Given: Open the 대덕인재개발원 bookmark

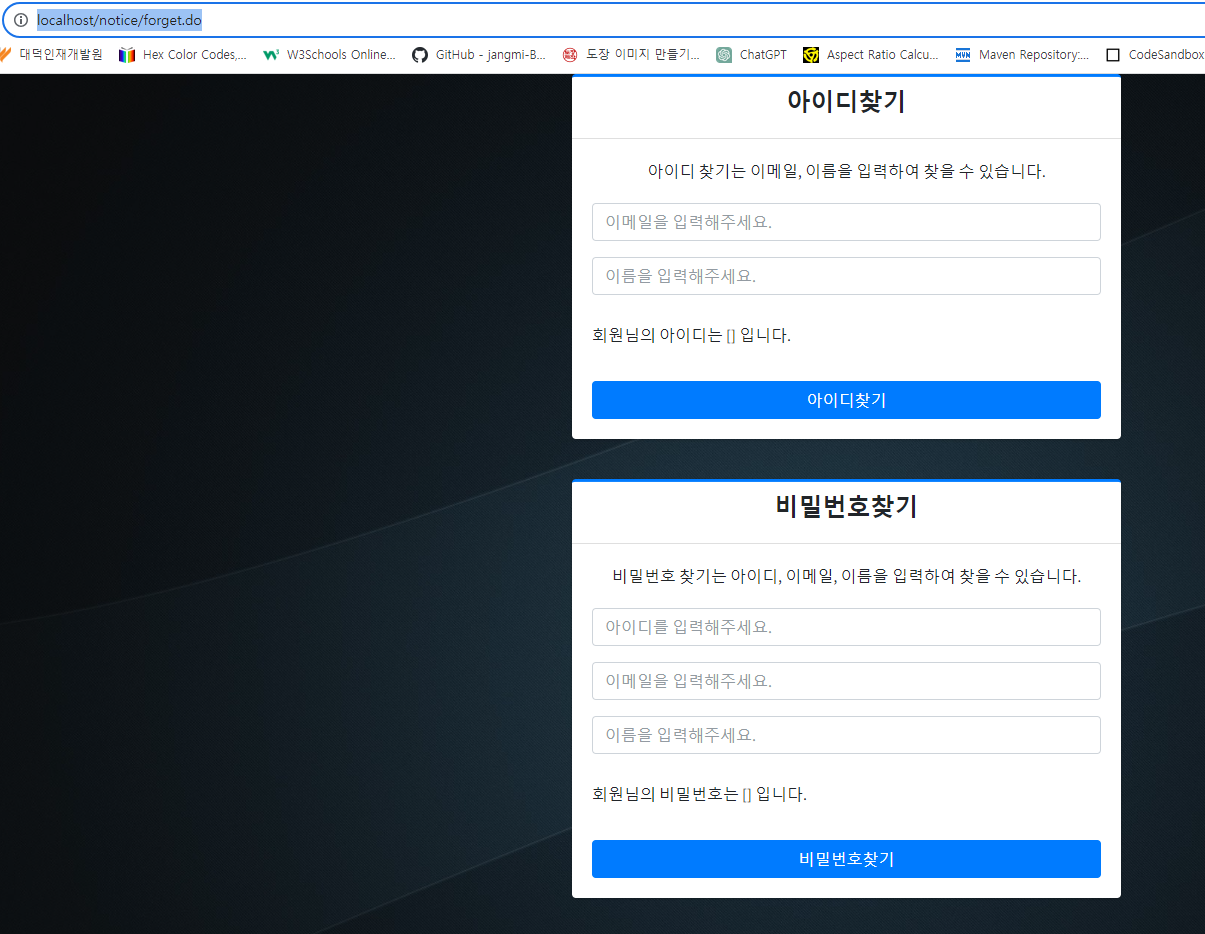Looking at the screenshot, I should 52,55.
